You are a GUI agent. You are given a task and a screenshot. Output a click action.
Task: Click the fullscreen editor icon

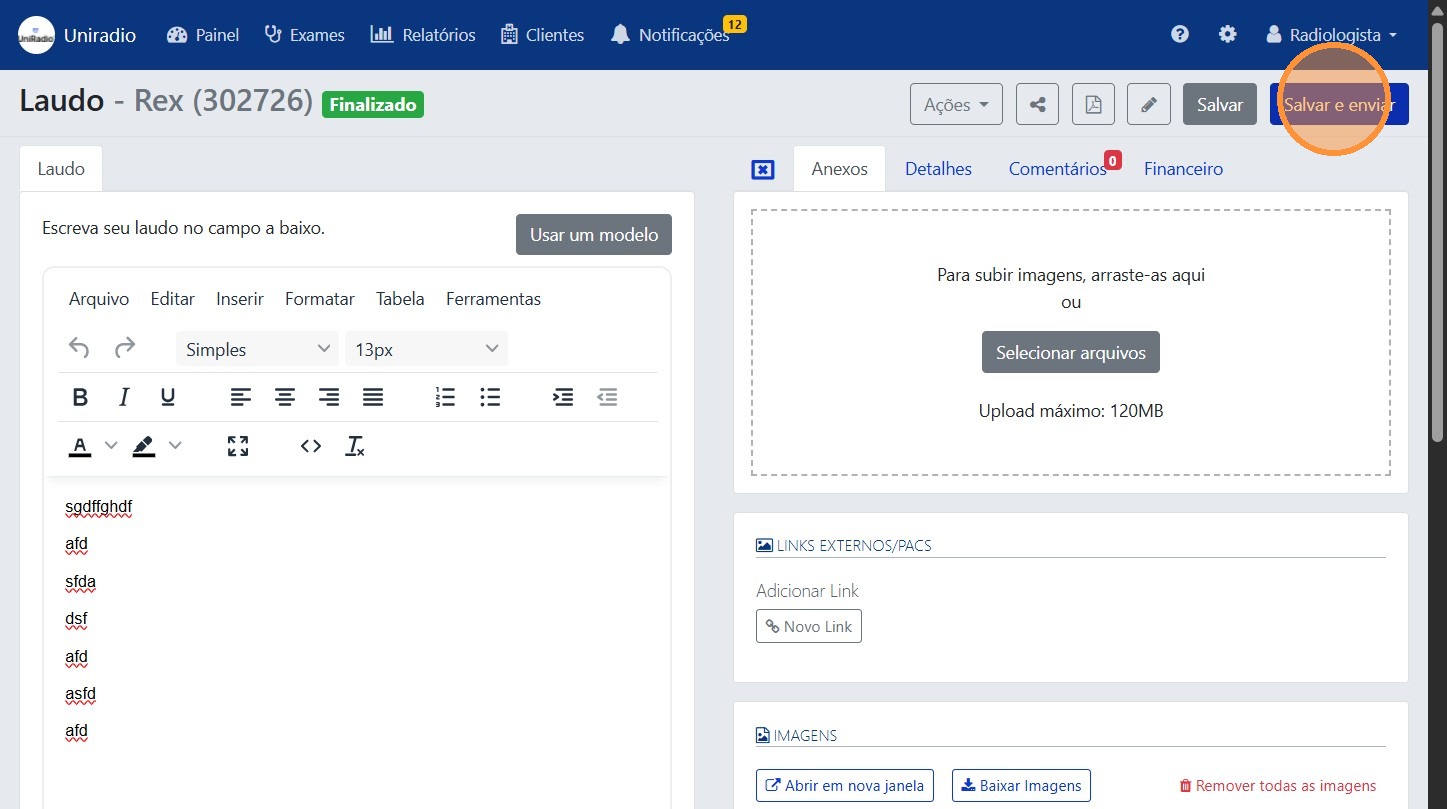point(238,446)
